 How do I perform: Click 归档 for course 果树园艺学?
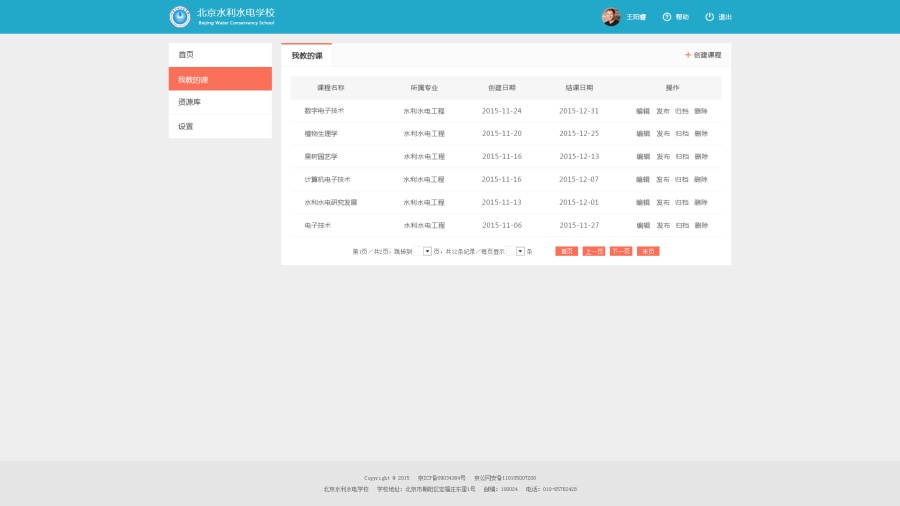682,156
